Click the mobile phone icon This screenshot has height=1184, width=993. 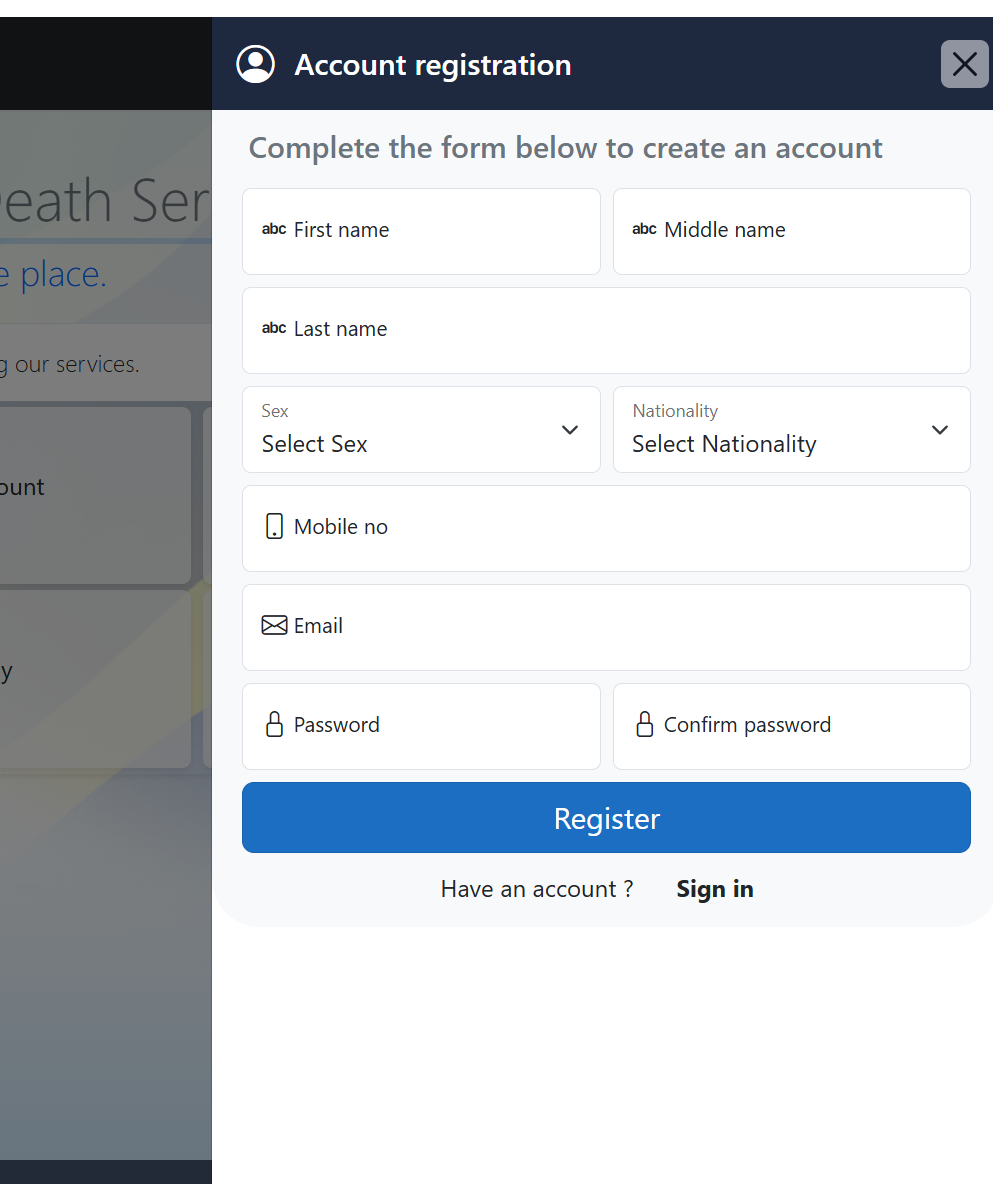pyautogui.click(x=274, y=527)
